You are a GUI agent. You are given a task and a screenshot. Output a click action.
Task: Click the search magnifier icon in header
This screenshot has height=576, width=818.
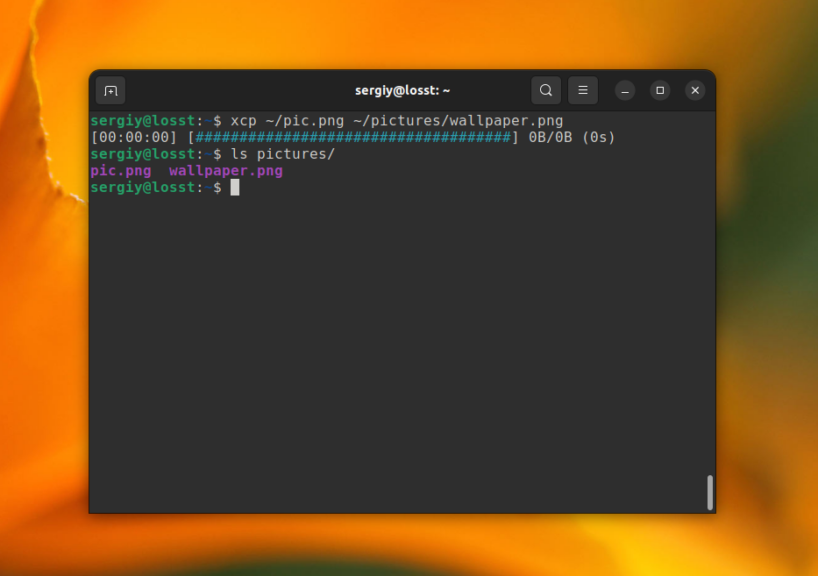click(x=546, y=91)
